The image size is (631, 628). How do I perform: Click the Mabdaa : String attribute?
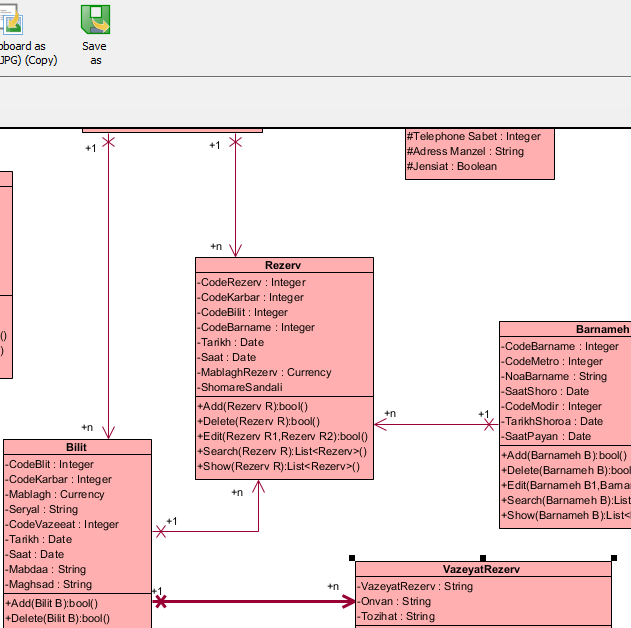(x=45, y=569)
